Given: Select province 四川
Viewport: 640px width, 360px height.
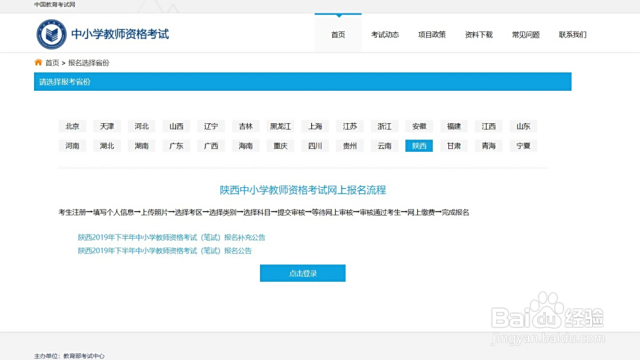Looking at the screenshot, I should [315, 146].
